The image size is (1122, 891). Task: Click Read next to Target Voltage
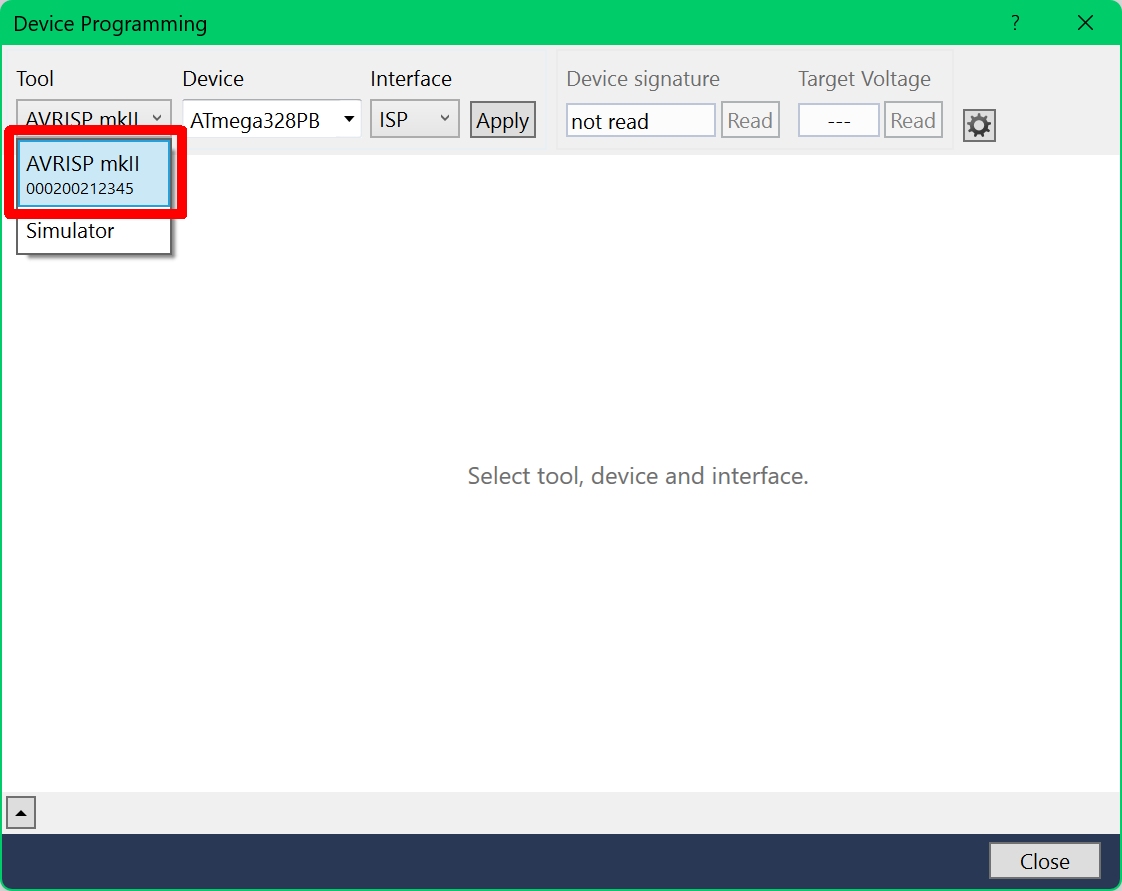[913, 120]
